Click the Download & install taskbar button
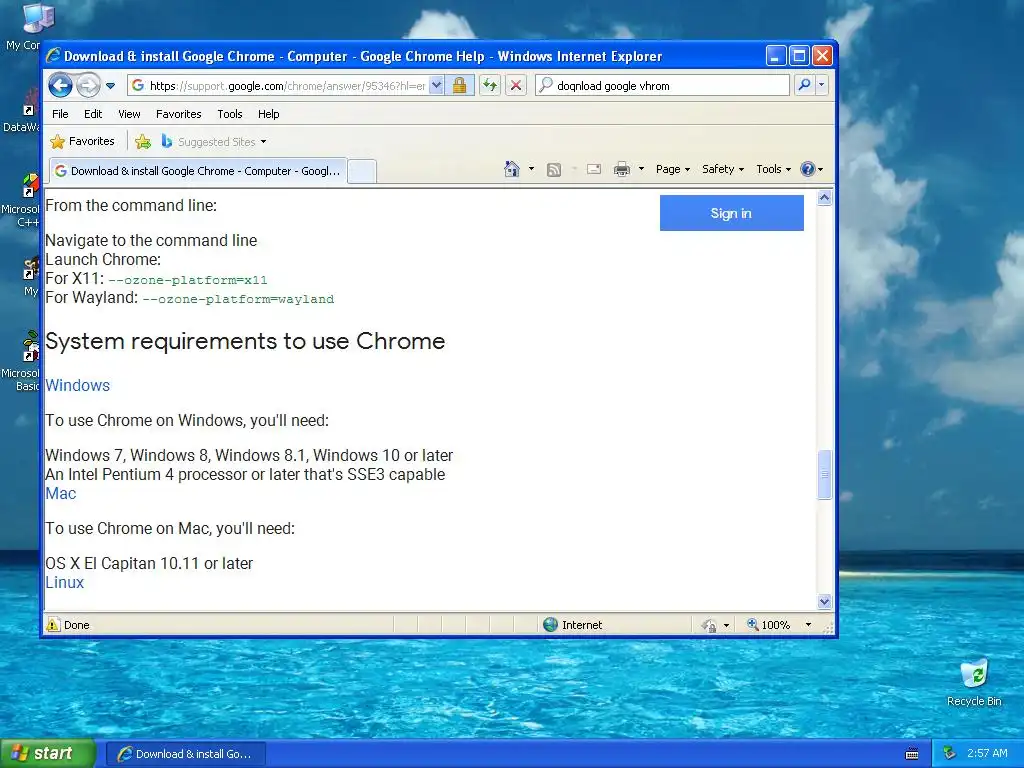The height and width of the screenshot is (768, 1024). [186, 754]
